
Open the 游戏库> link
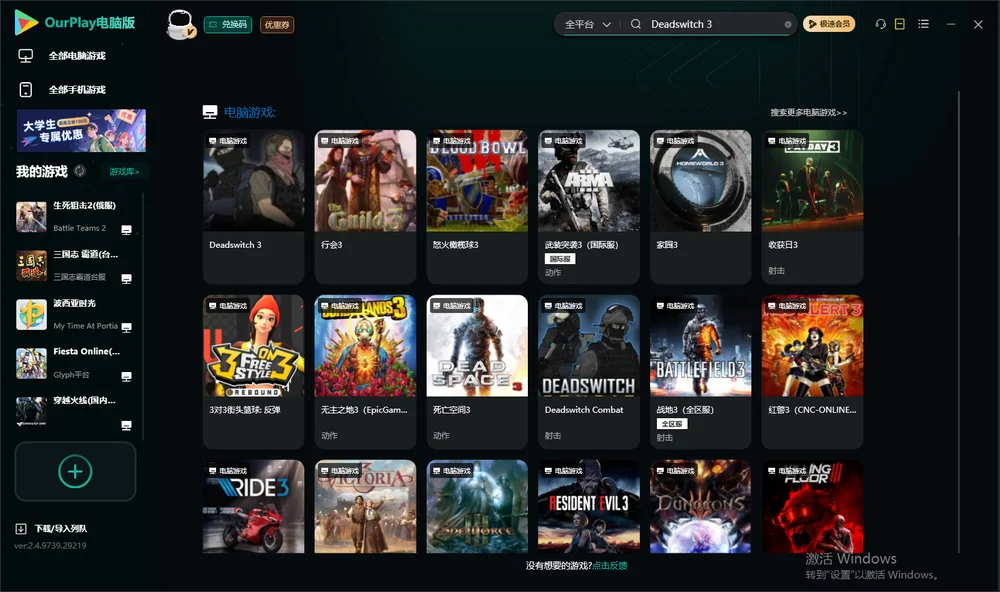tap(124, 172)
